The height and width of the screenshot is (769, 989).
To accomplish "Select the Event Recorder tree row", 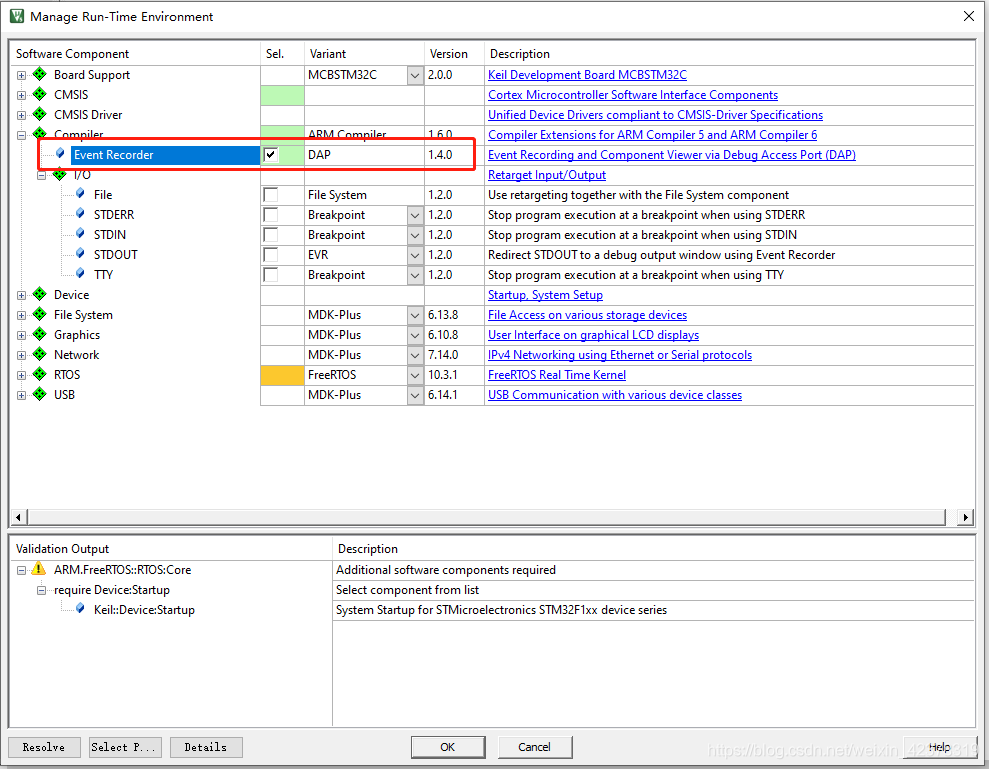I will [x=165, y=155].
